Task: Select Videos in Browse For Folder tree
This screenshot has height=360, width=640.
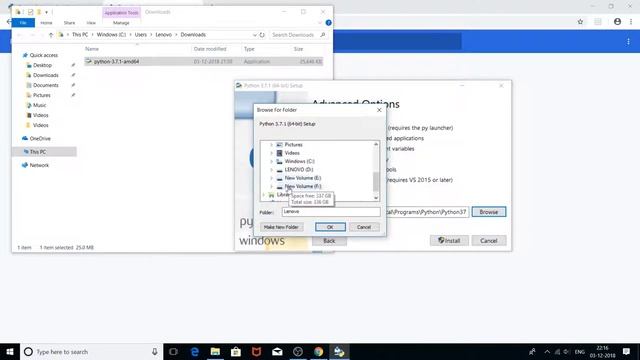Action: pyautogui.click(x=292, y=153)
